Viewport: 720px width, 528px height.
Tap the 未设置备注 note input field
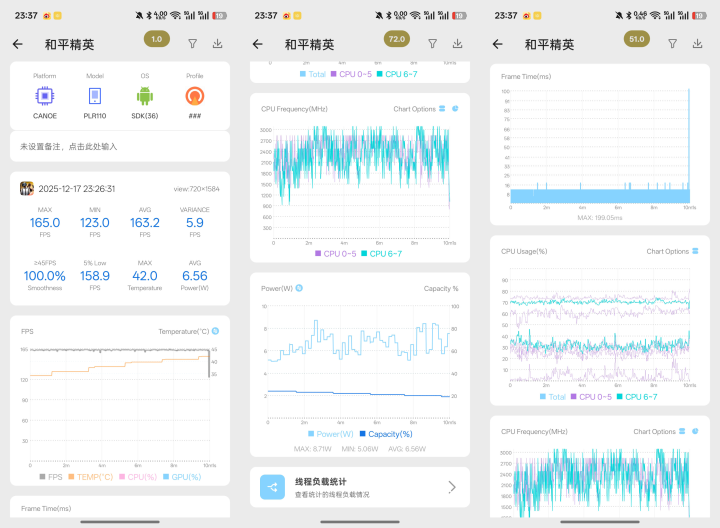[120, 146]
